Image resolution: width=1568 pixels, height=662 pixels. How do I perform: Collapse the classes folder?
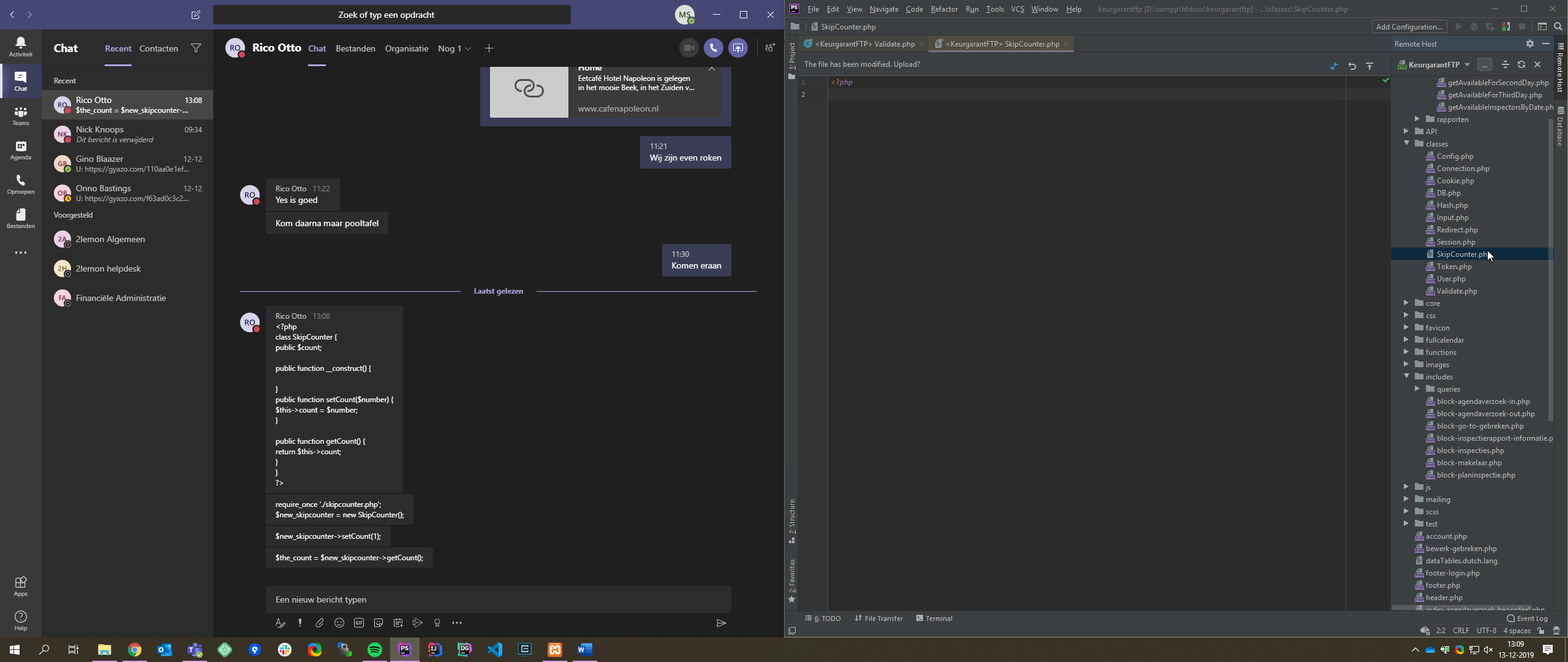coord(1406,143)
